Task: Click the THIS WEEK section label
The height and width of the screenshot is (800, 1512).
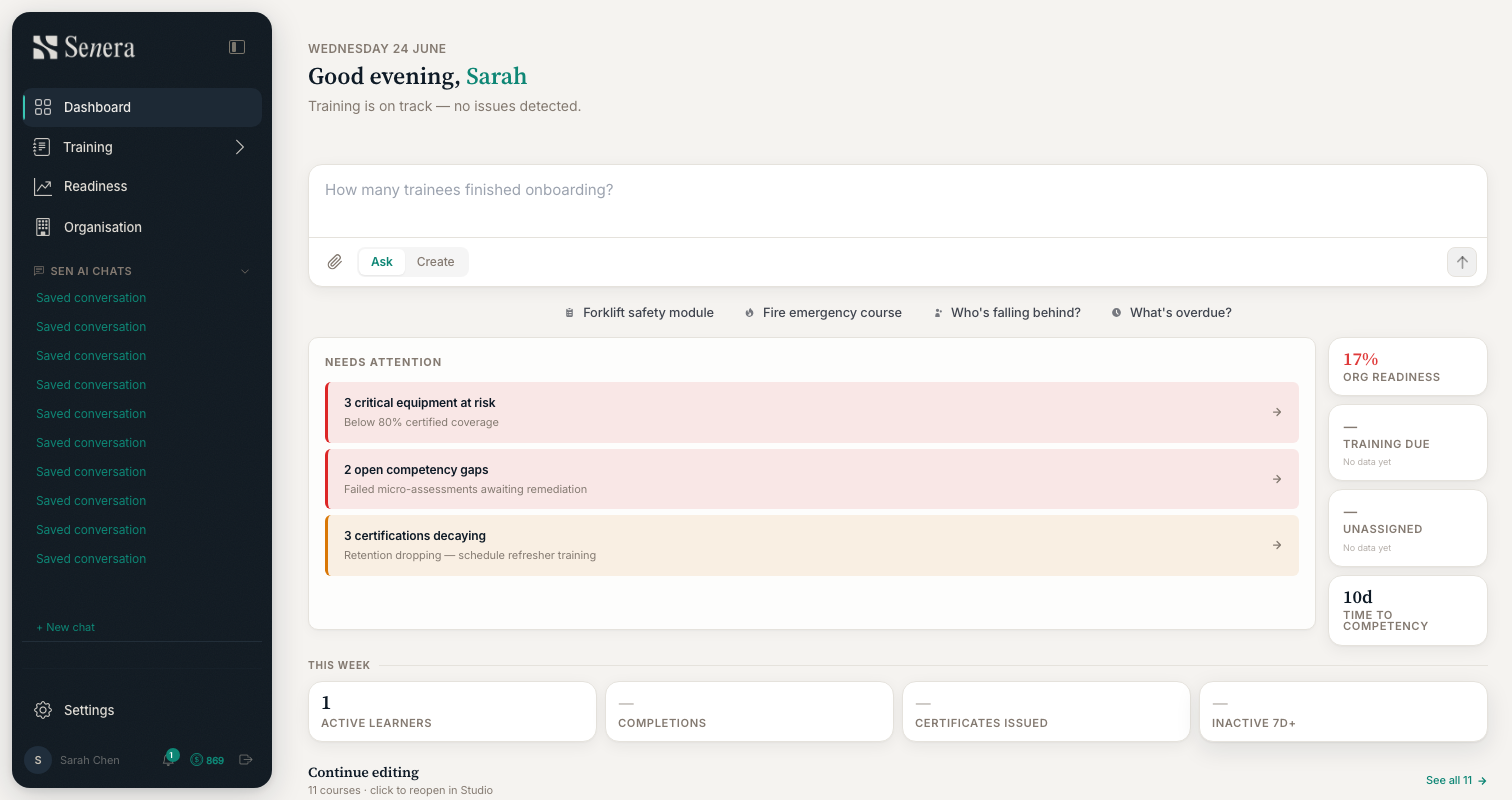Action: coord(339,665)
